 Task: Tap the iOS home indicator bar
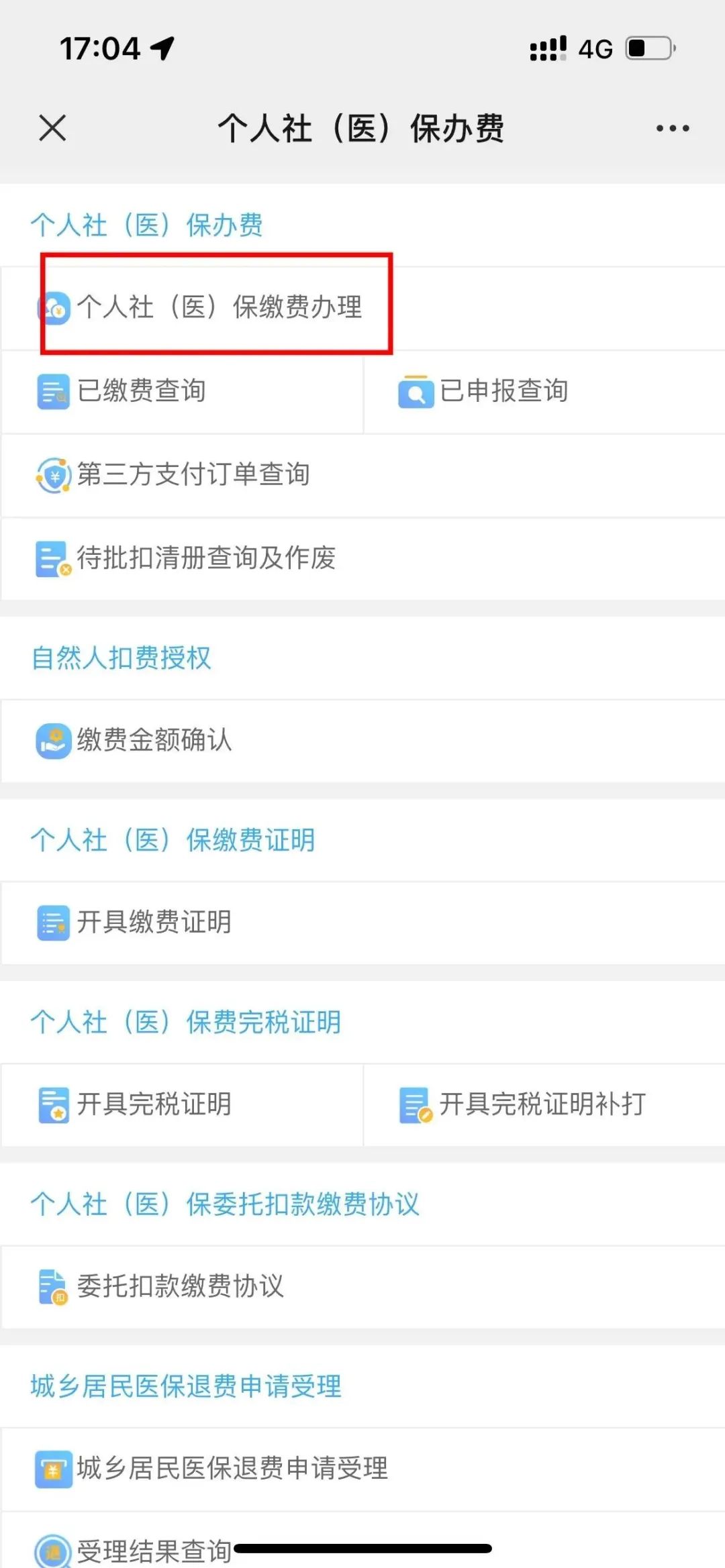[x=362, y=1549]
